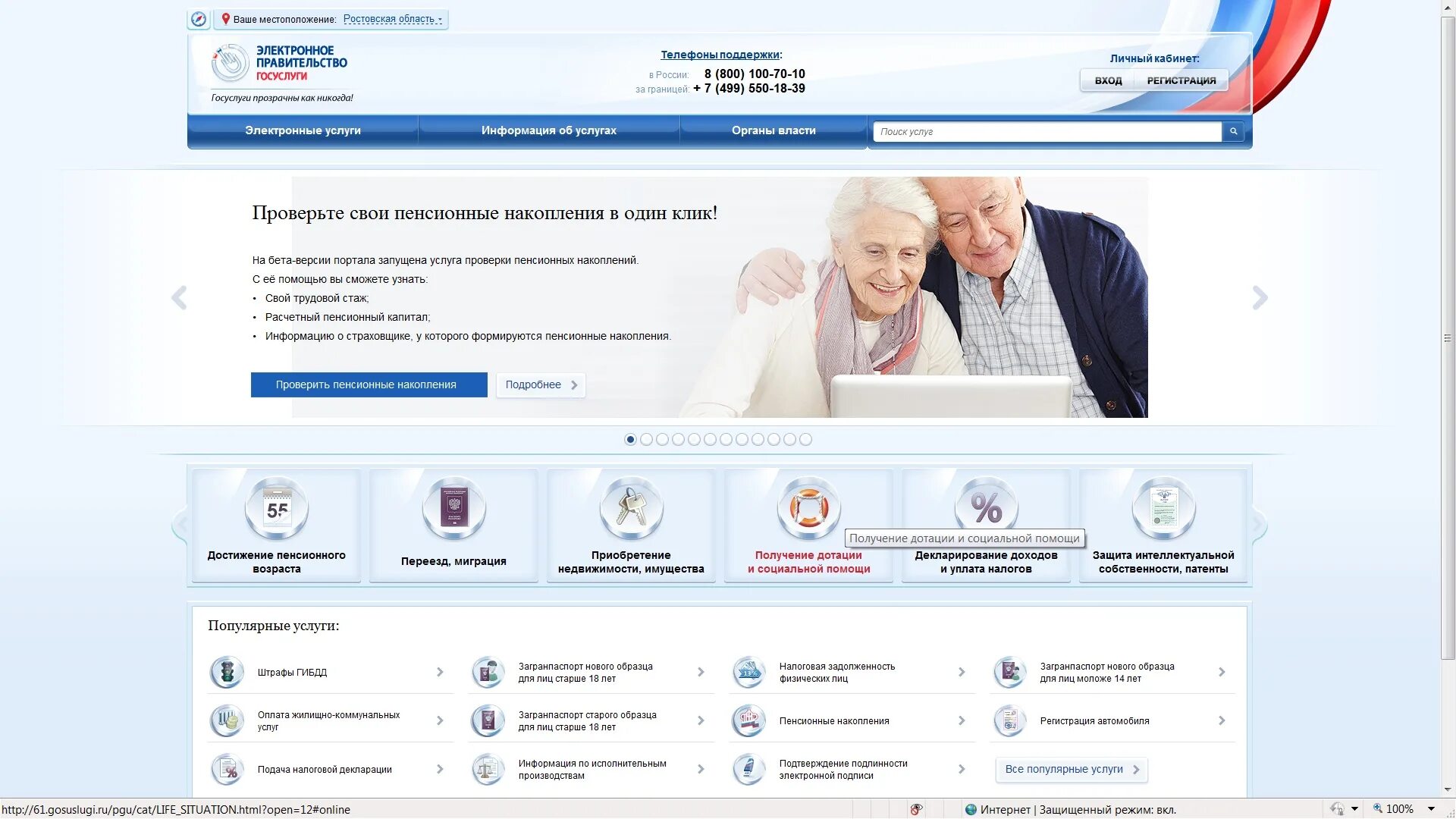Focus the Поиск услуг search field
This screenshot has height=819, width=1456.
point(1046,132)
